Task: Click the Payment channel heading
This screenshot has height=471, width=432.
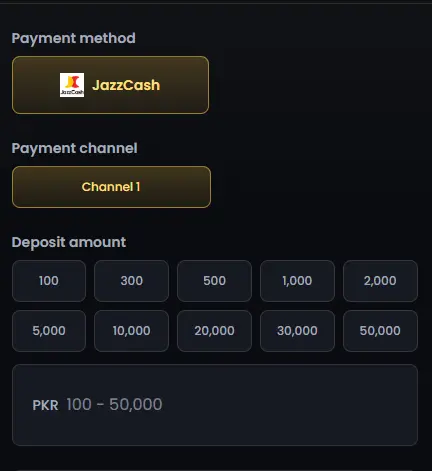Action: [x=74, y=148]
